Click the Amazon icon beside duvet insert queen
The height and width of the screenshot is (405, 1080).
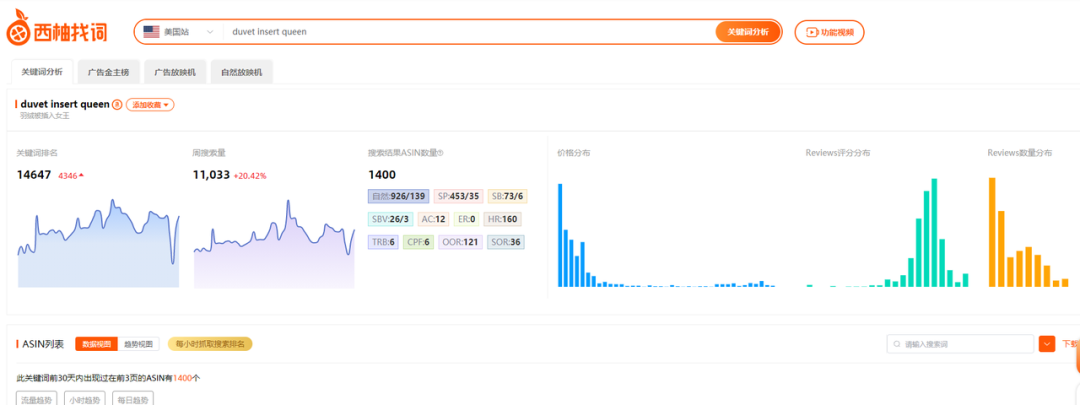click(x=117, y=105)
